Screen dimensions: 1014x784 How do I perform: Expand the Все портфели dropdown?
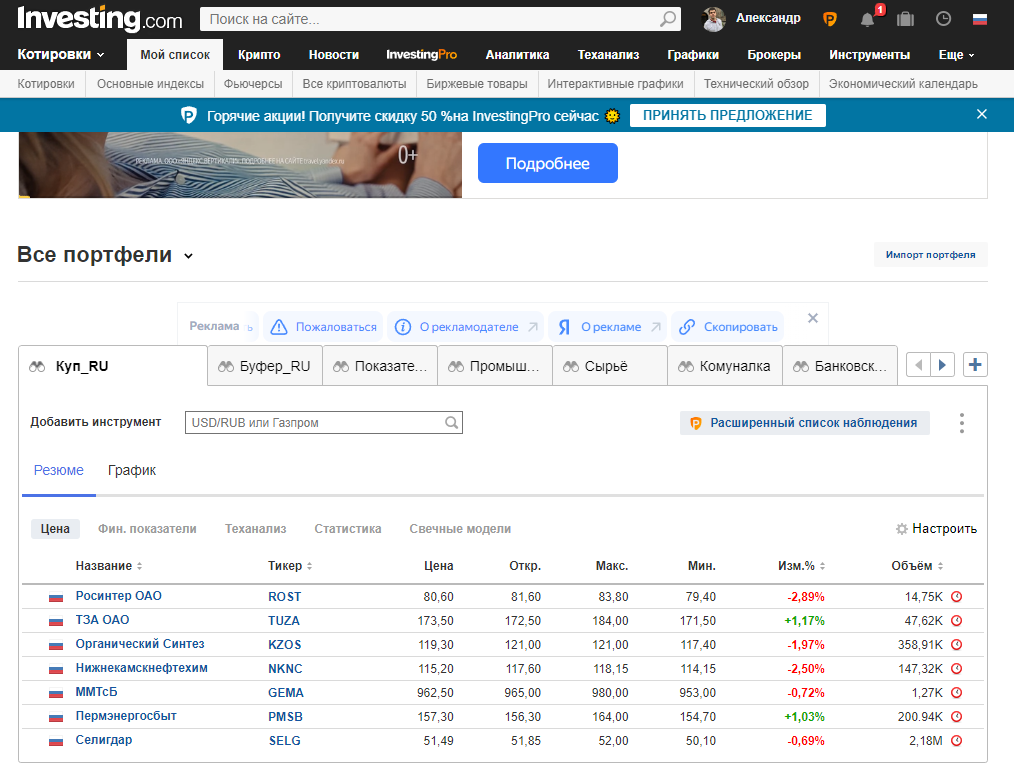coord(188,256)
